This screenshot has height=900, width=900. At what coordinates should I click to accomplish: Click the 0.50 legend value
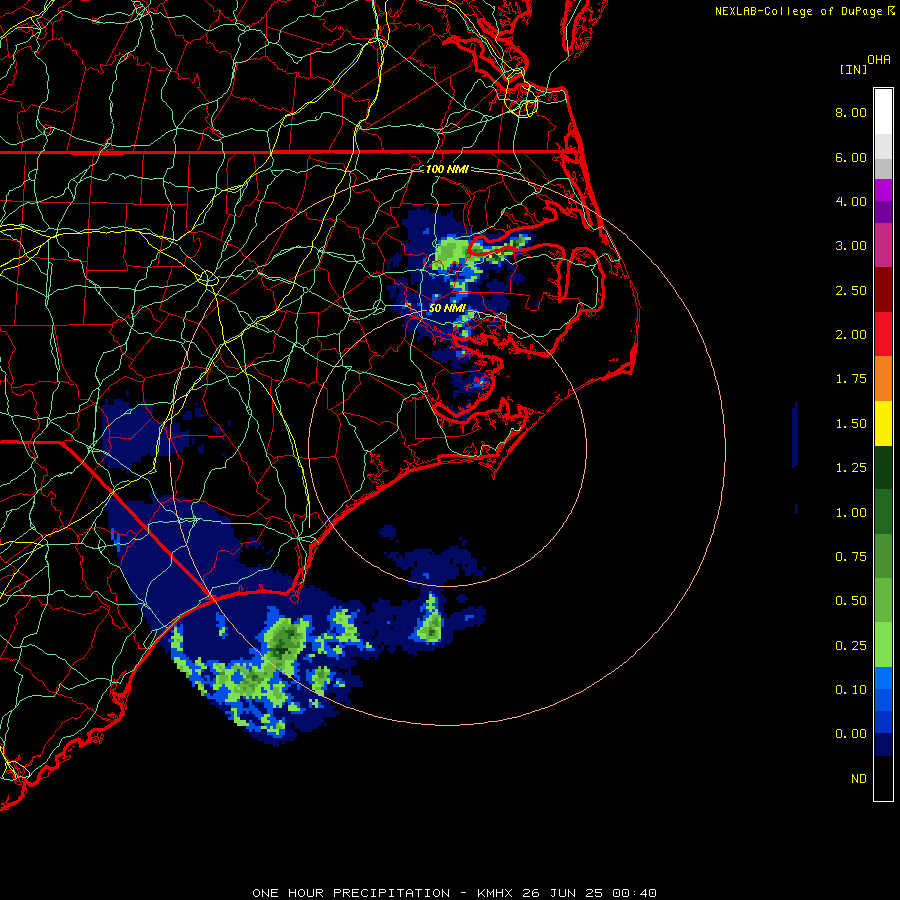pyautogui.click(x=851, y=601)
